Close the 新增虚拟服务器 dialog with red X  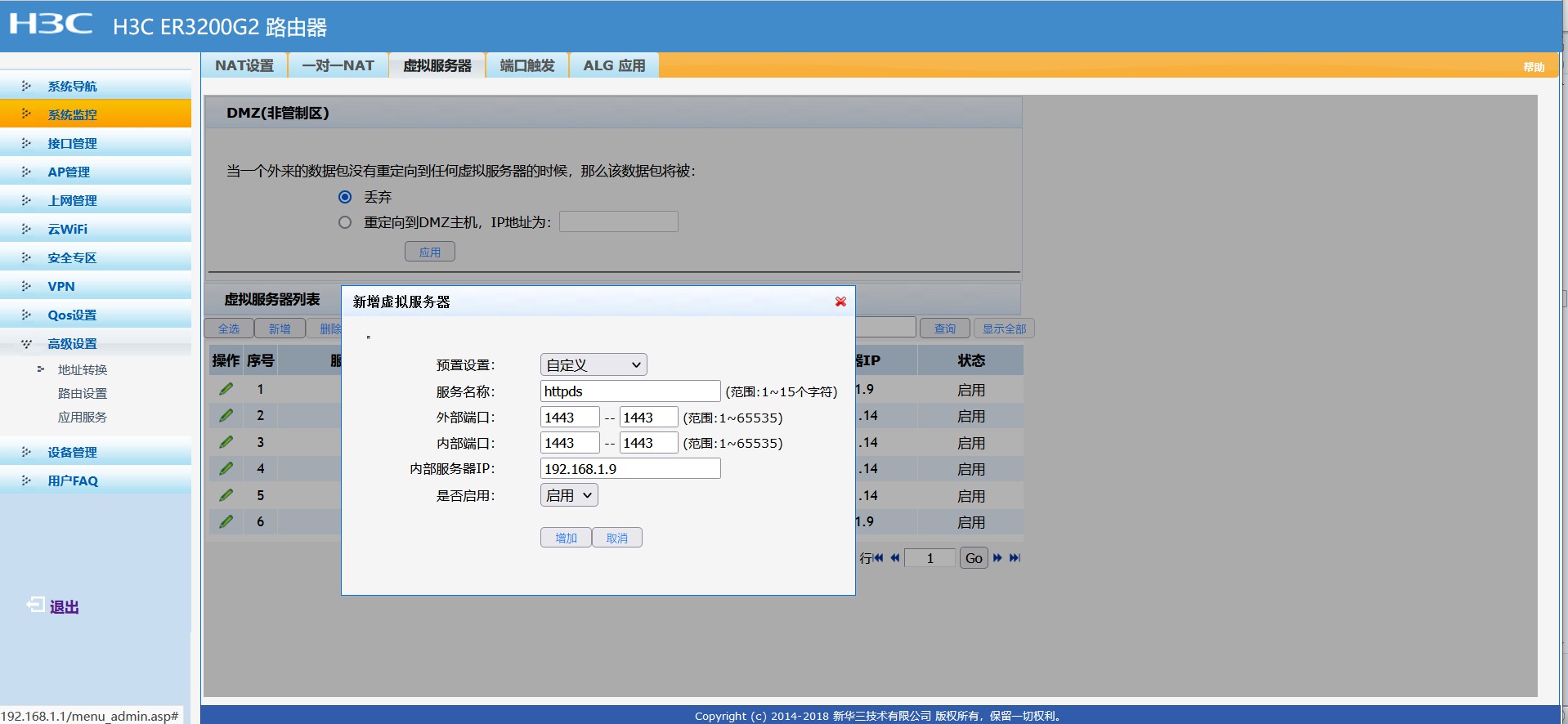tap(840, 302)
